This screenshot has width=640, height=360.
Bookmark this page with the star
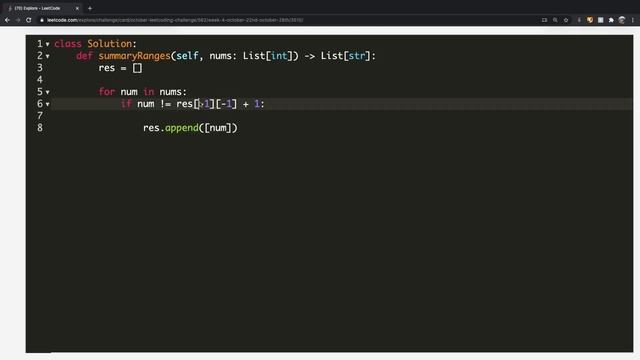566,20
